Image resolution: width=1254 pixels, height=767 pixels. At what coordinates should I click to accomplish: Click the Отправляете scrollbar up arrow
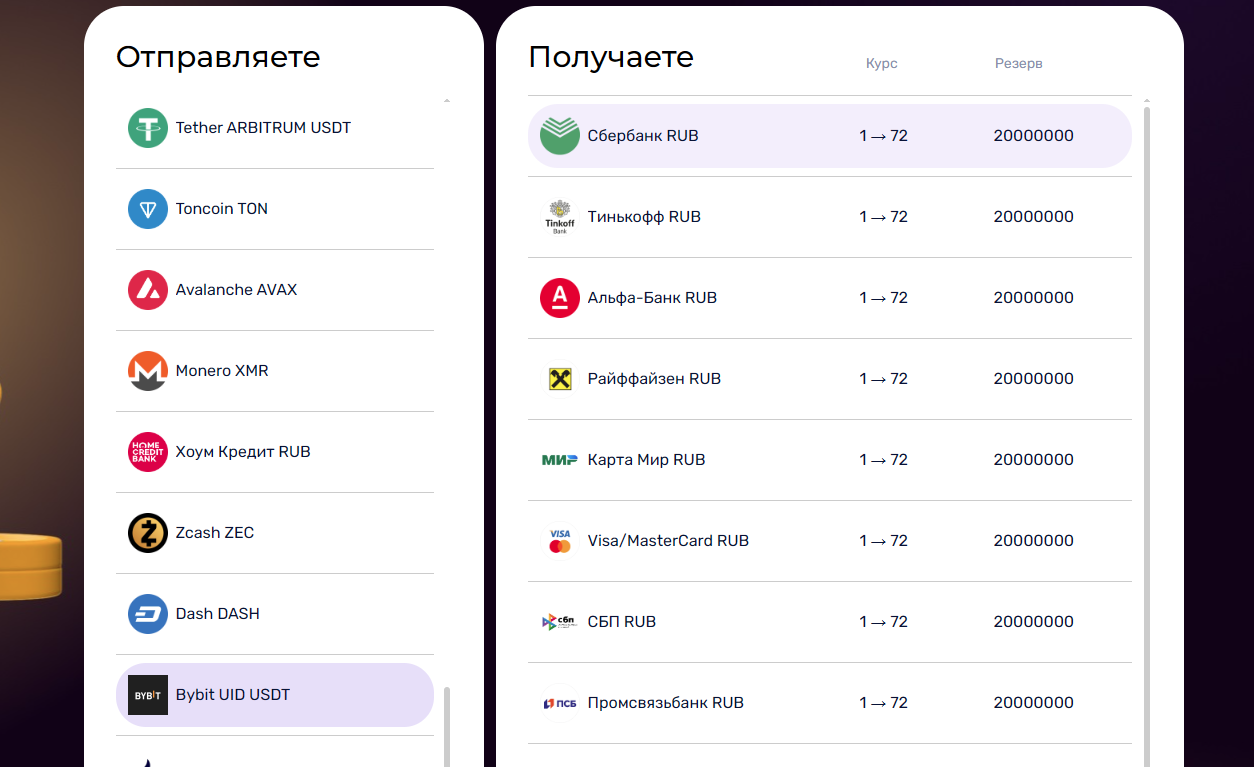pos(447,101)
